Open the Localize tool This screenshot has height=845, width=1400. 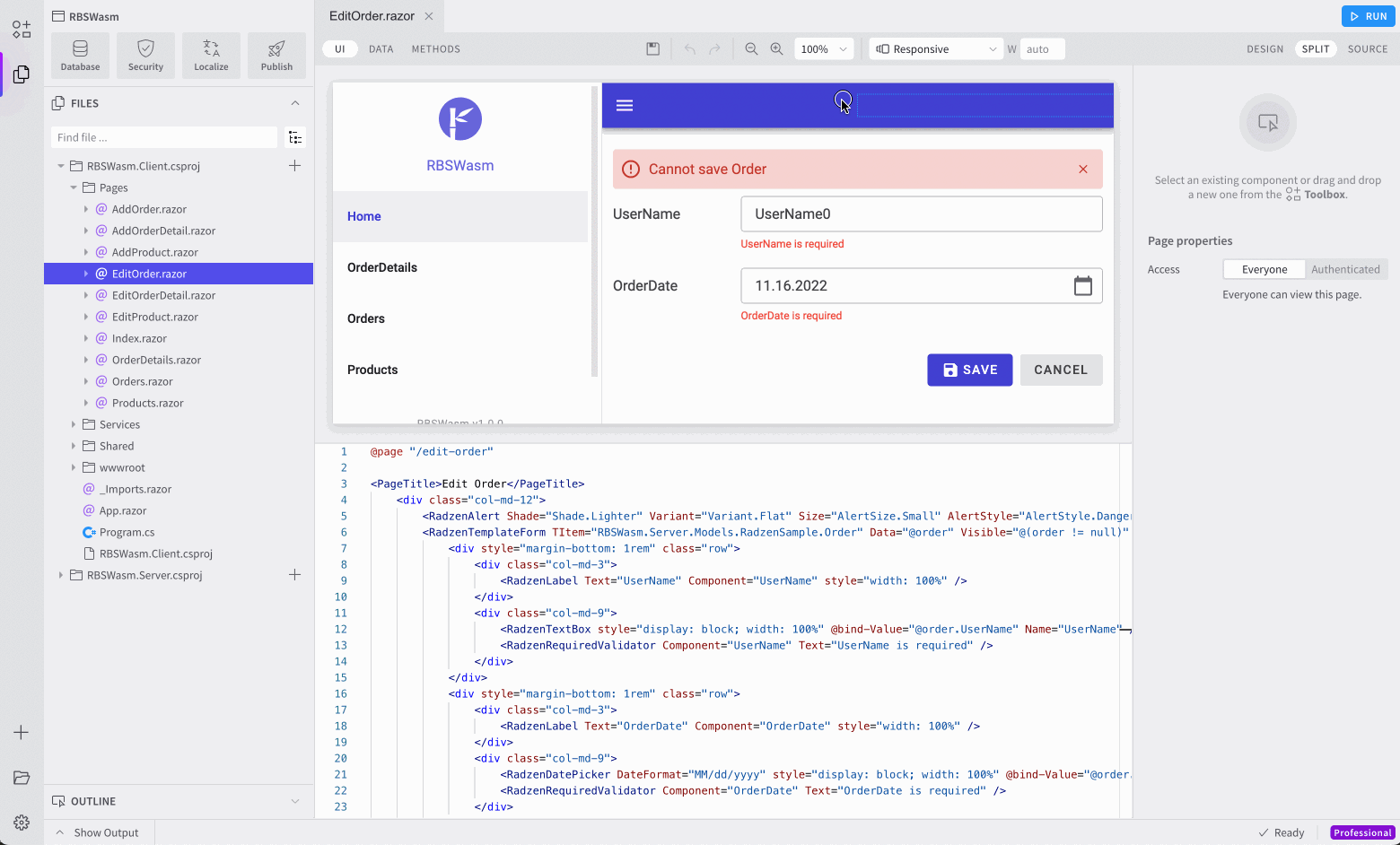click(211, 56)
